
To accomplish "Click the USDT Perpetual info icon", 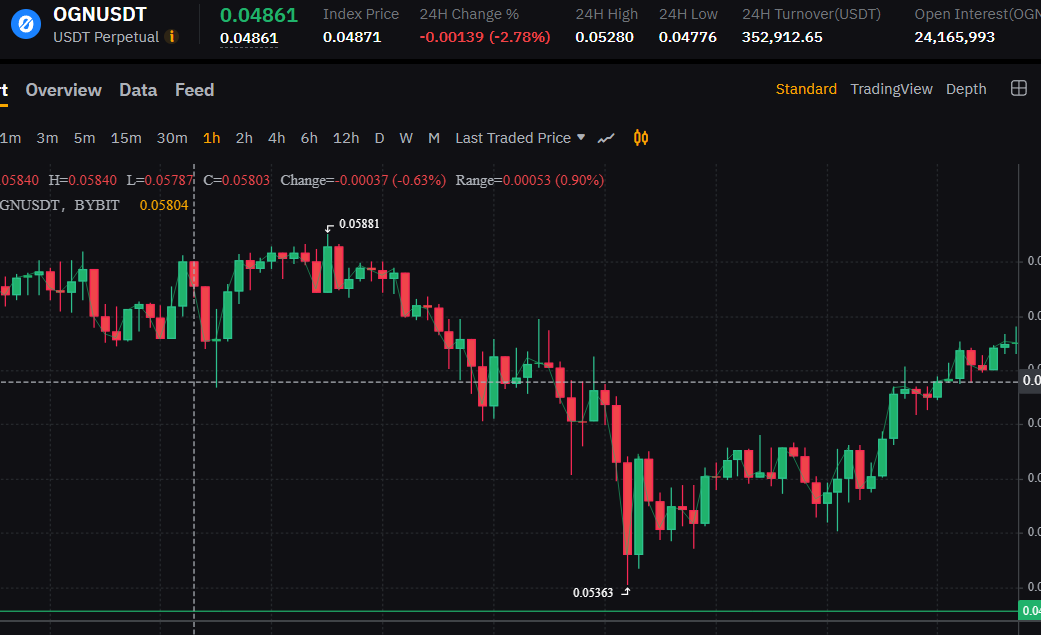I will (x=171, y=37).
